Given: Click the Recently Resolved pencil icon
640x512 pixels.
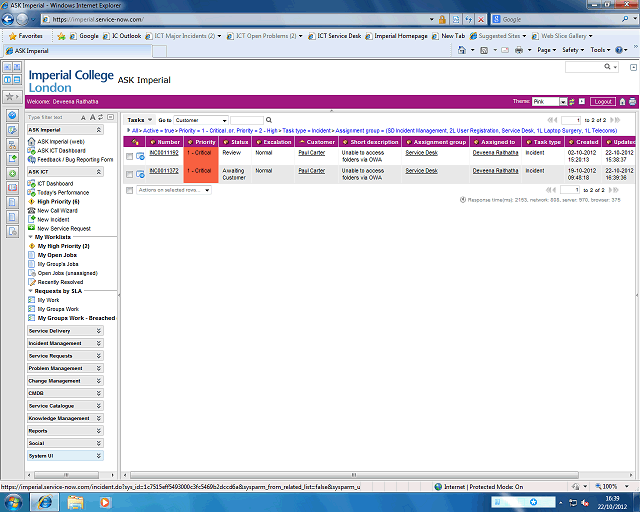Looking at the screenshot, I should point(32,282).
